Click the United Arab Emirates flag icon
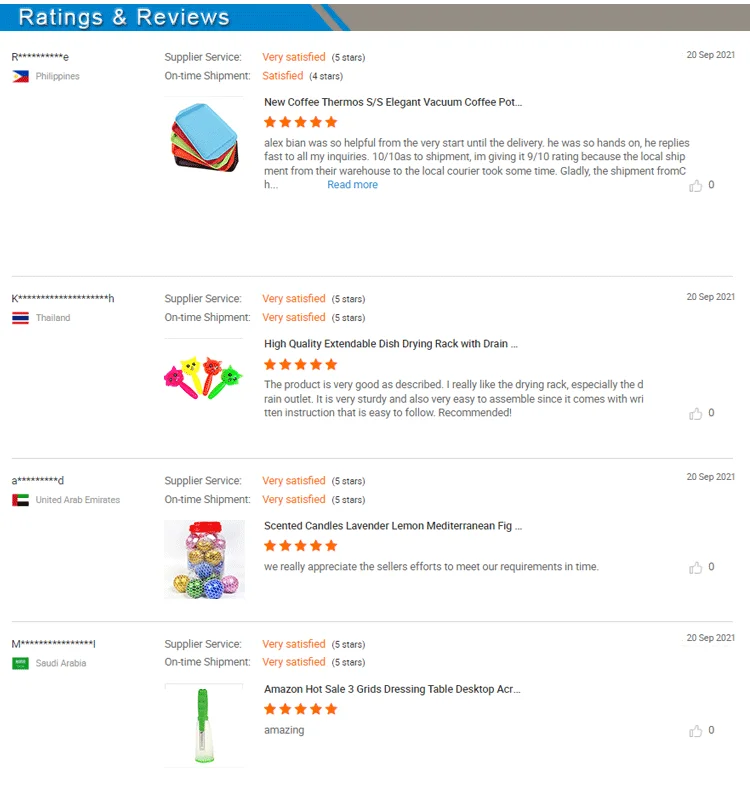 click(20, 500)
